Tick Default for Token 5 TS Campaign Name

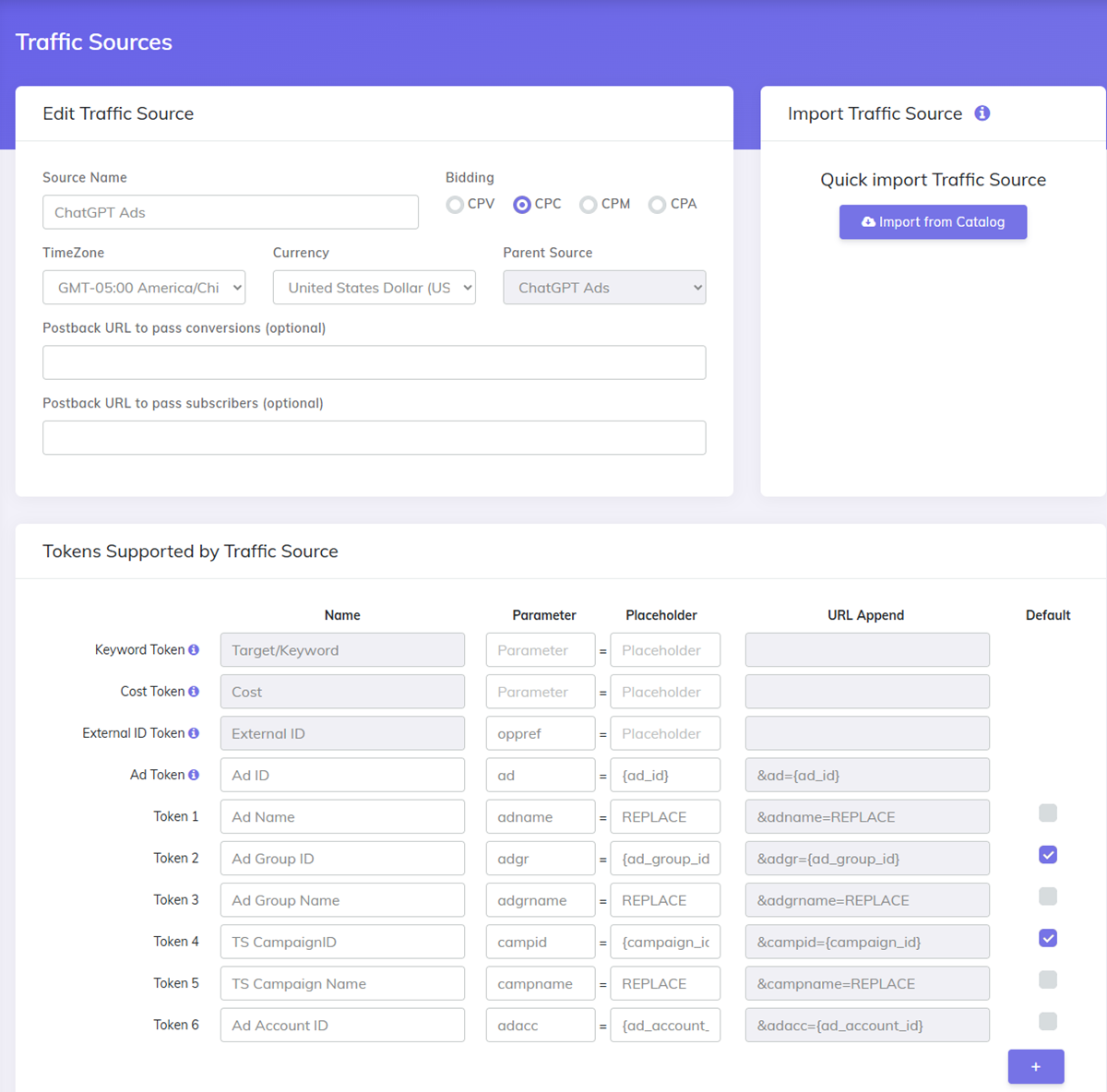click(1048, 979)
